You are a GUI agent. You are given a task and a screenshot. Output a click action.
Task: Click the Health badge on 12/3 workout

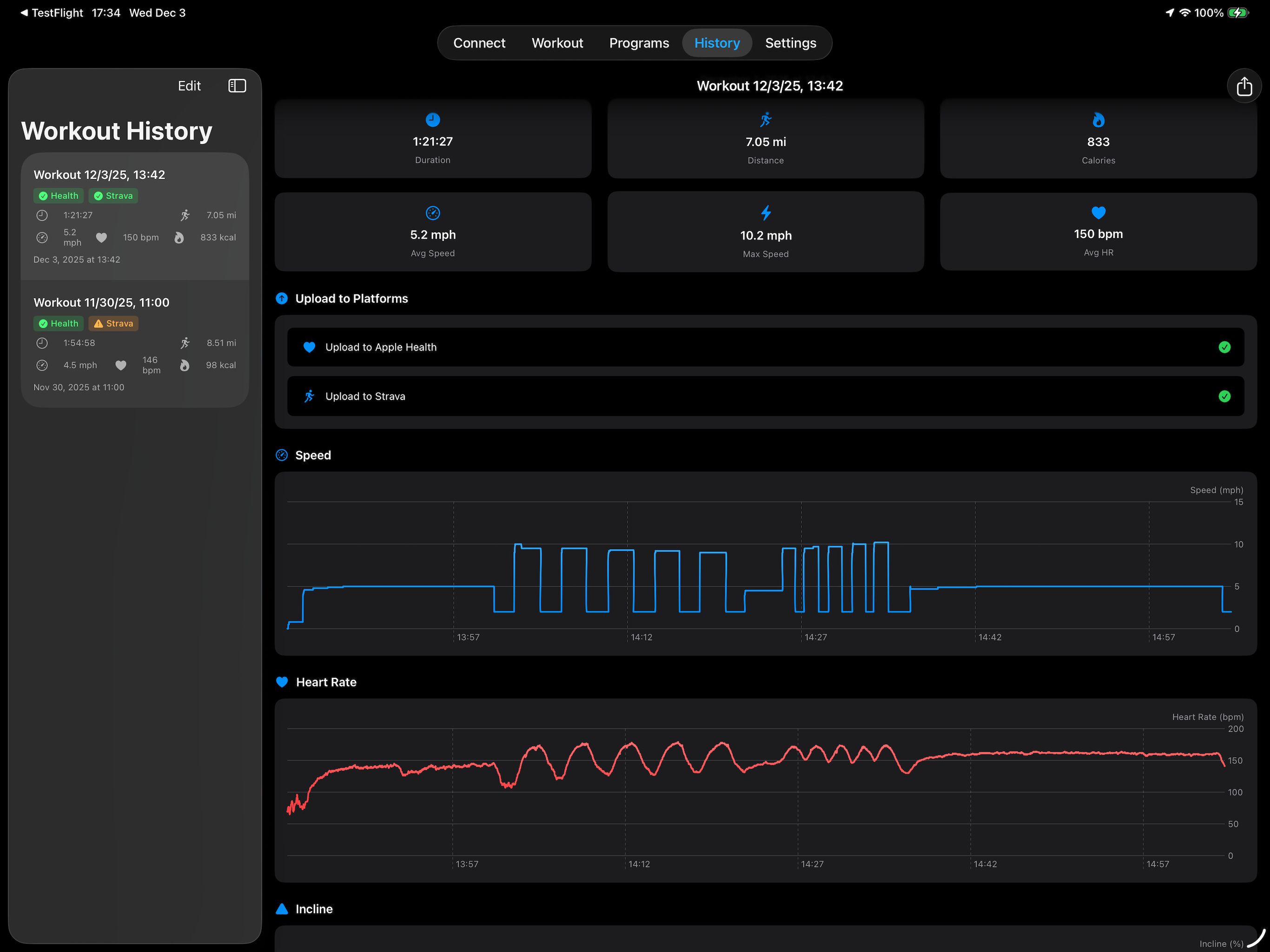pyautogui.click(x=59, y=196)
